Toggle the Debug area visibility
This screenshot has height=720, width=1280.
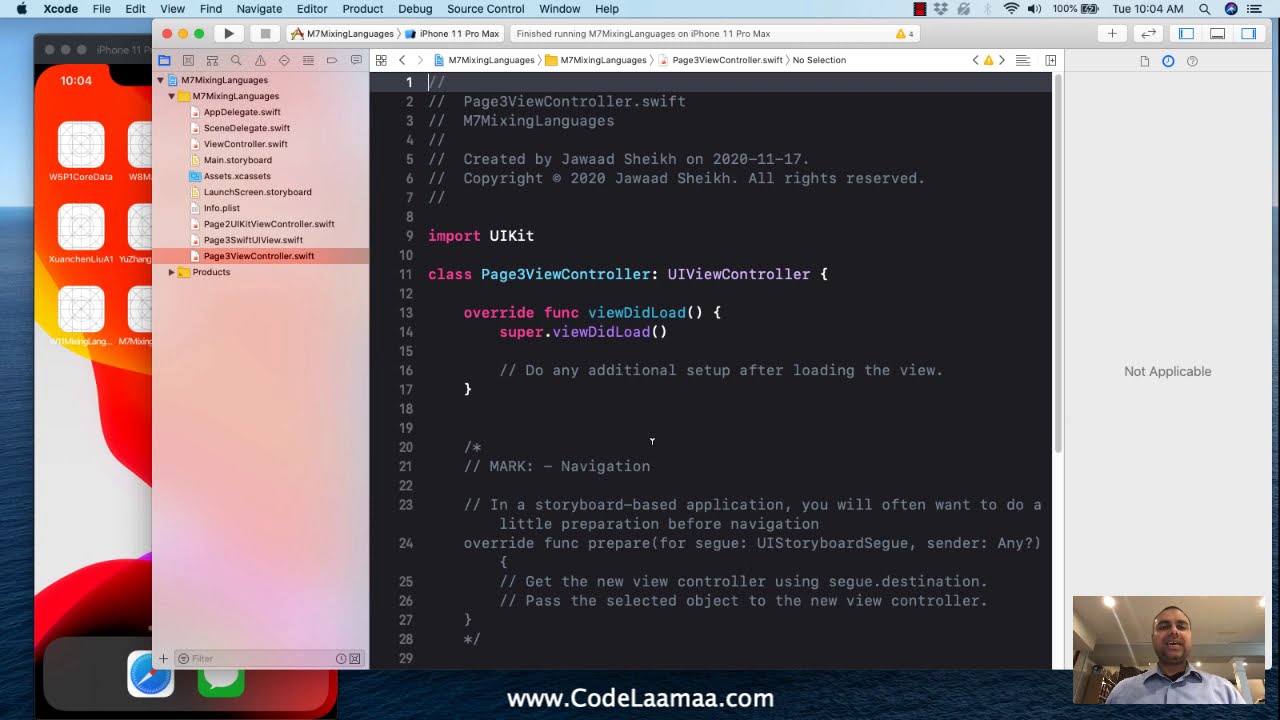[1217, 34]
